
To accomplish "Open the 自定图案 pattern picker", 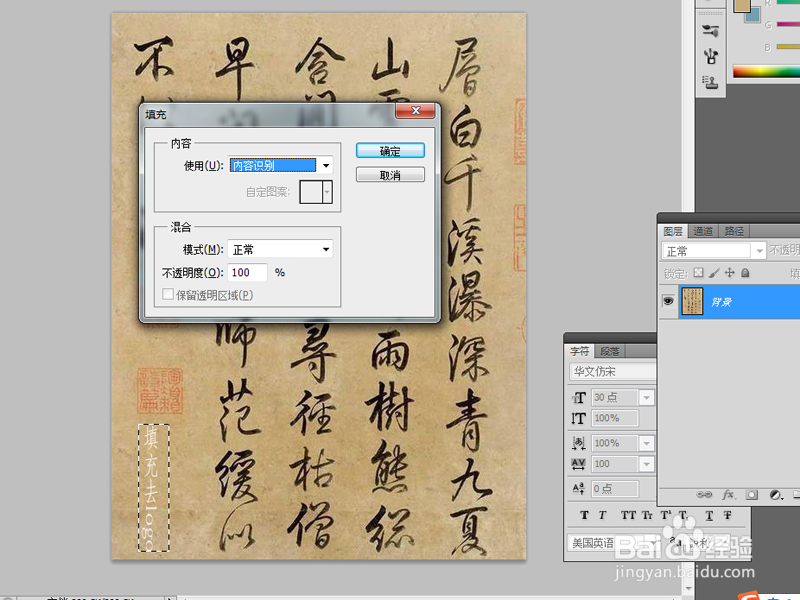I will click(316, 192).
